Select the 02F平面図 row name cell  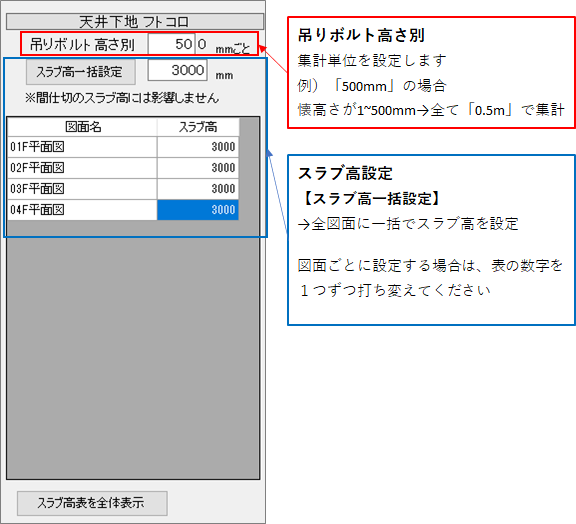point(82,168)
